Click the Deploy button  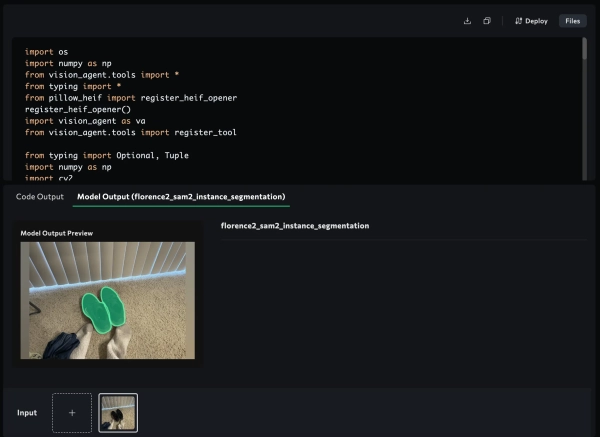(531, 20)
